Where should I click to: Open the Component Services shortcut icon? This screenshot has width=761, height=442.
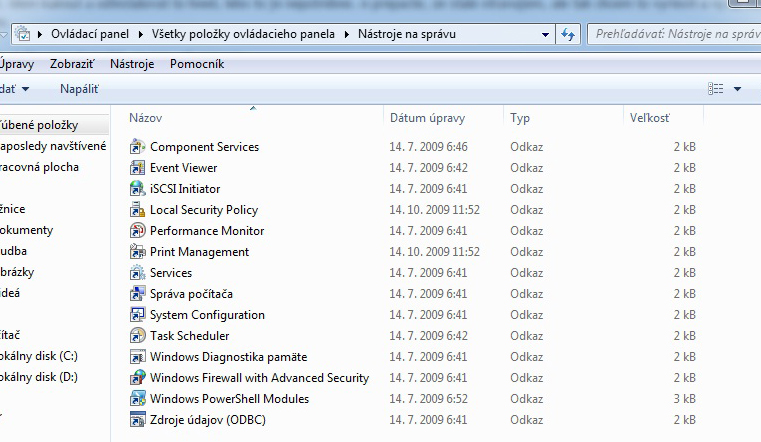click(138, 147)
